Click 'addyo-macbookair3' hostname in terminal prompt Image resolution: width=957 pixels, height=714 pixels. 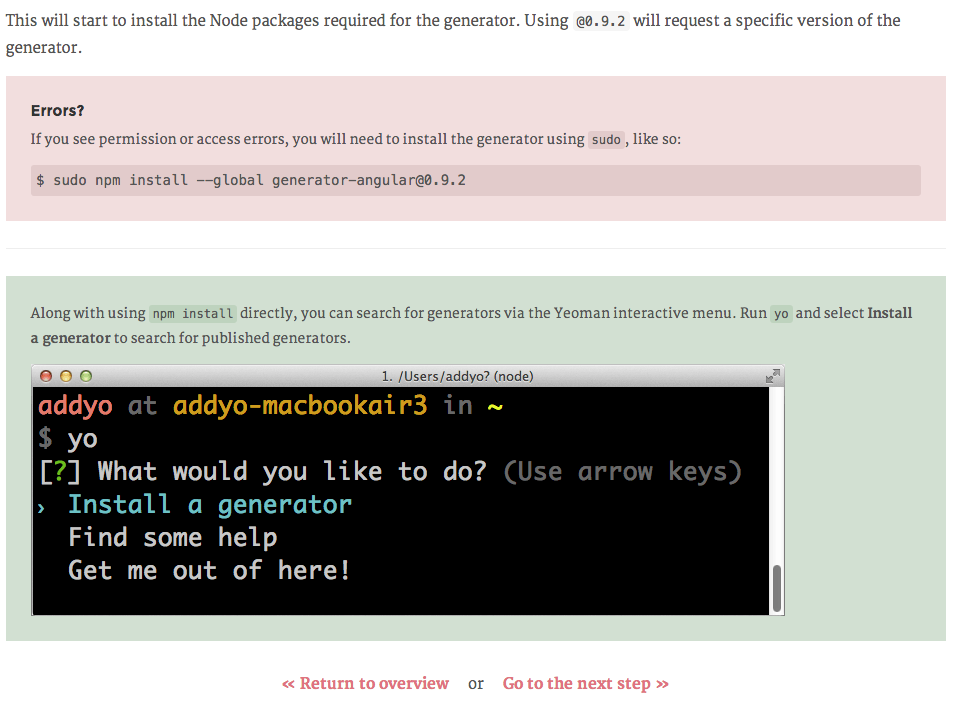click(x=300, y=405)
